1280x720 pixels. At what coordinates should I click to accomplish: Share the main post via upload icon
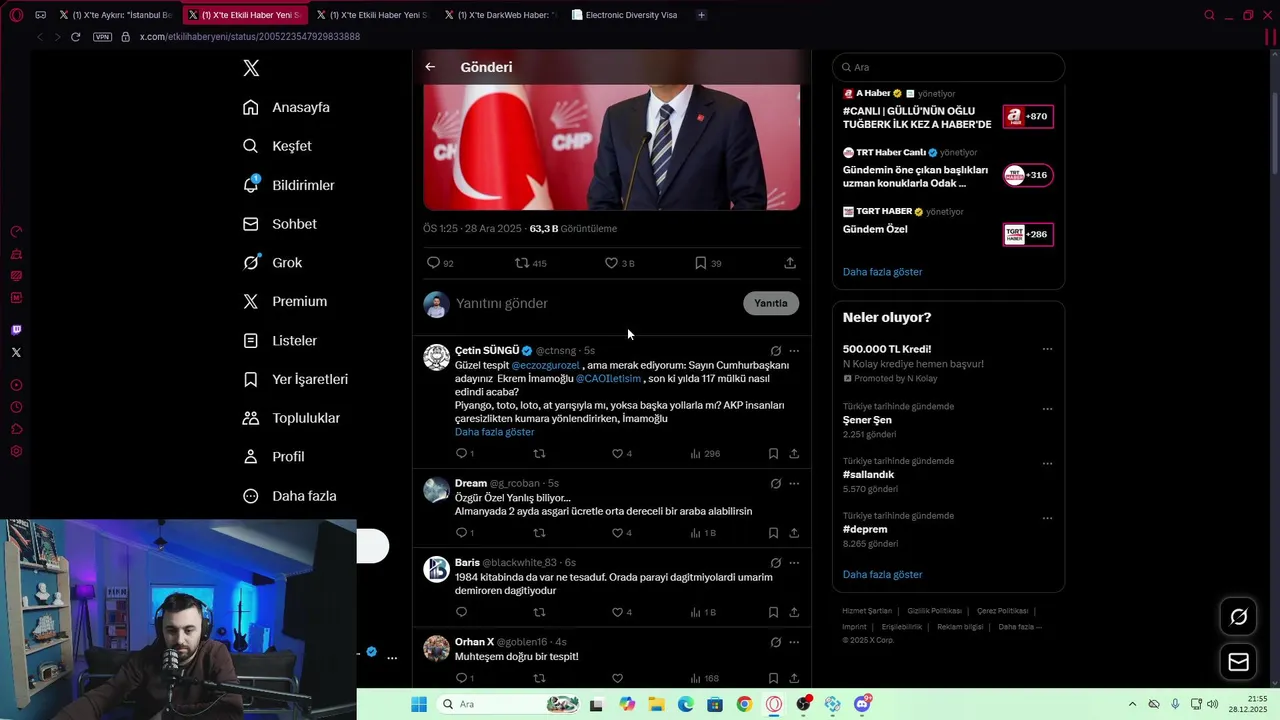click(x=790, y=263)
